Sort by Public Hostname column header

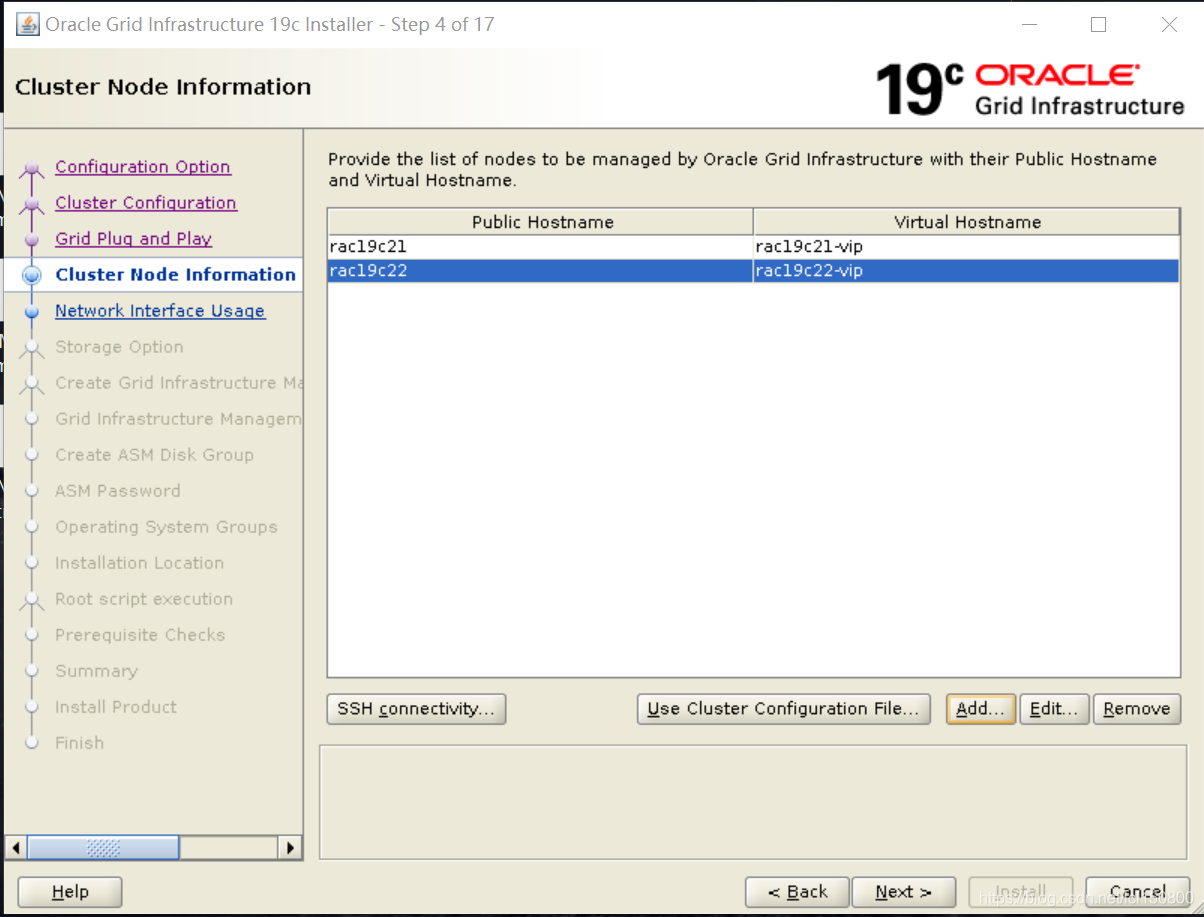coord(541,222)
